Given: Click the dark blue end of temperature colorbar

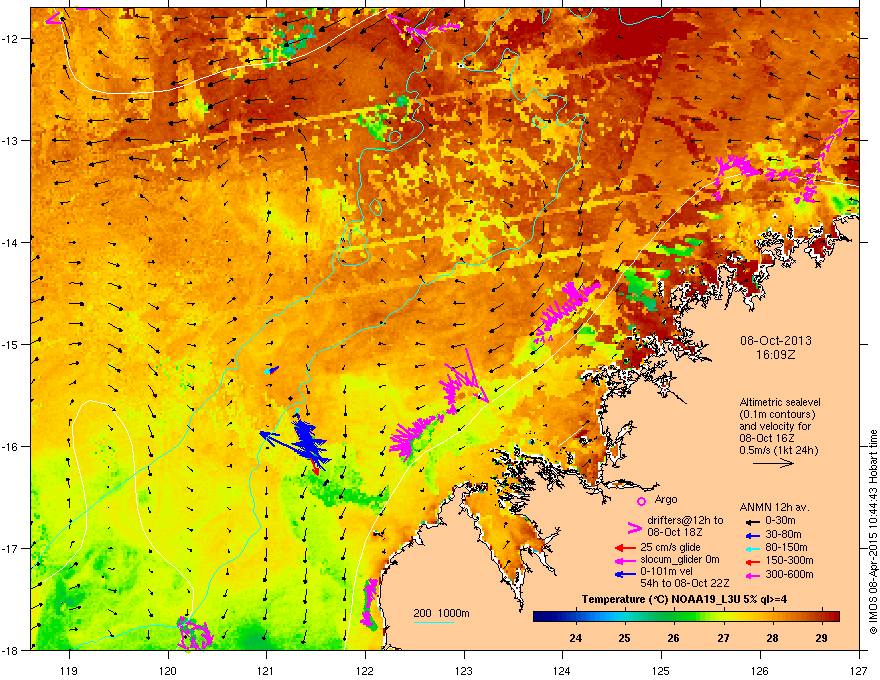Looking at the screenshot, I should 538,617.
